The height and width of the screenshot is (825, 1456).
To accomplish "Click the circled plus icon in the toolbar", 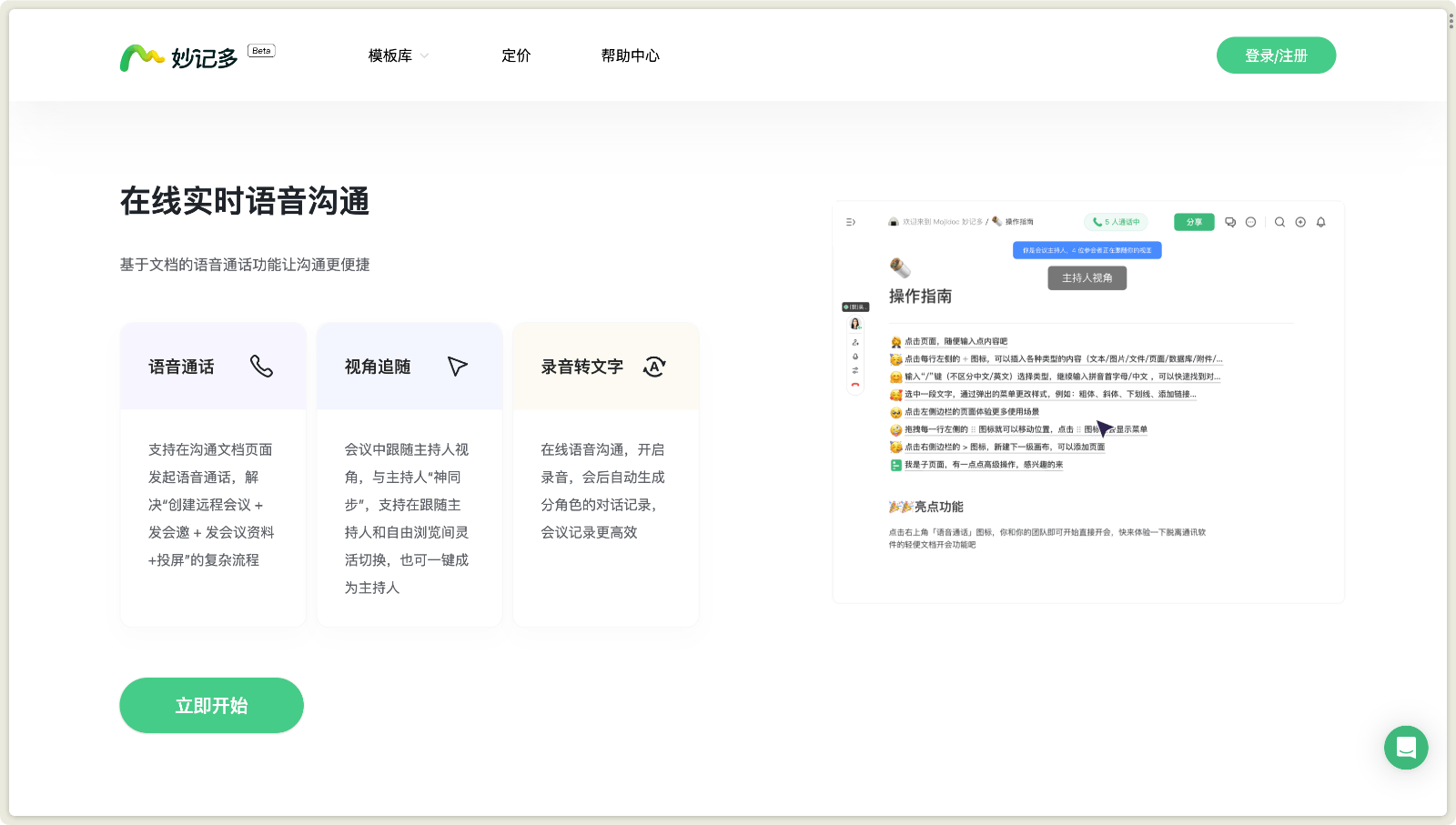I will (1301, 222).
